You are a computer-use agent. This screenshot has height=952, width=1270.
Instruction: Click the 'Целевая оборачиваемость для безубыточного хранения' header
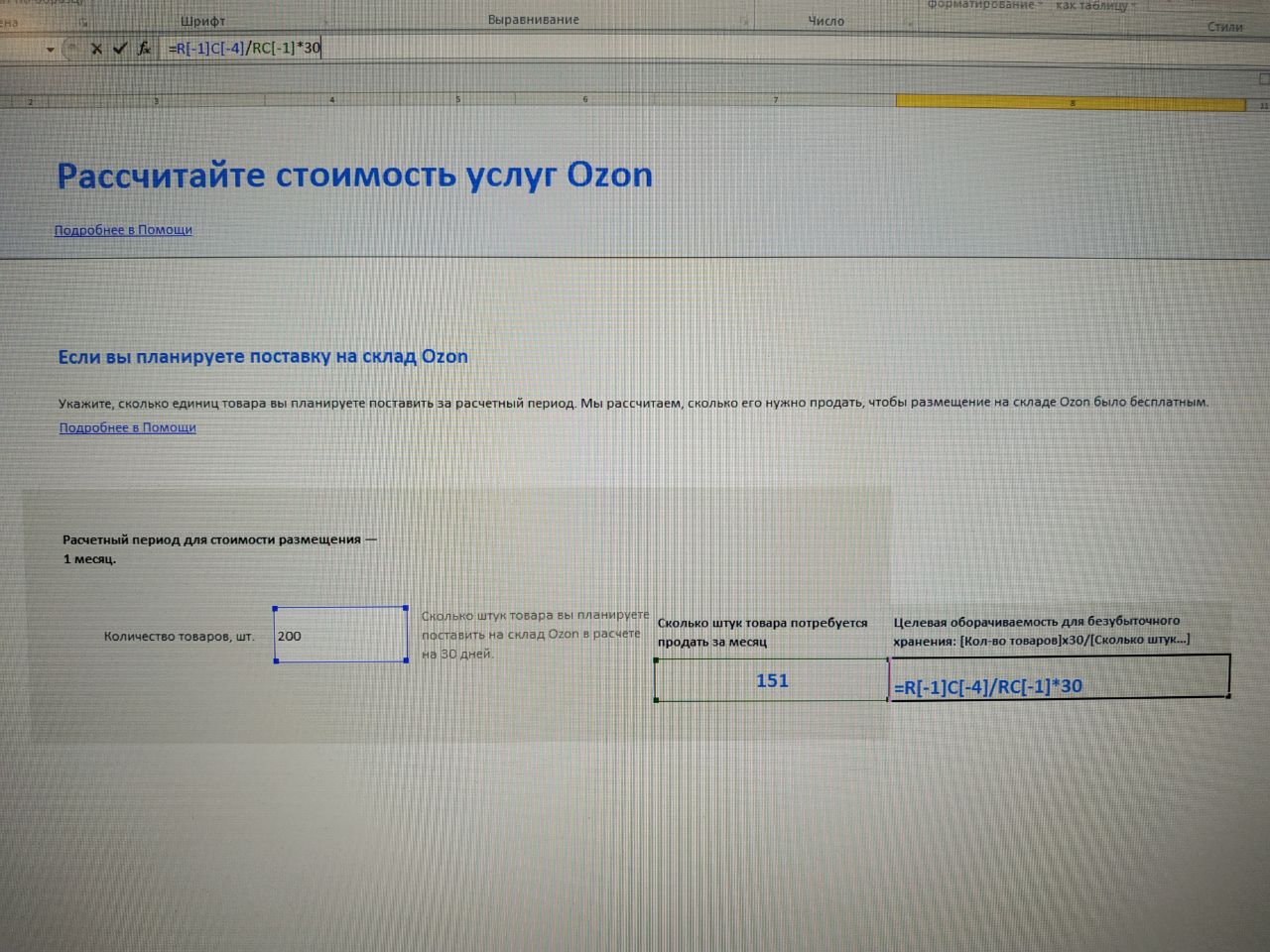pos(1041,630)
